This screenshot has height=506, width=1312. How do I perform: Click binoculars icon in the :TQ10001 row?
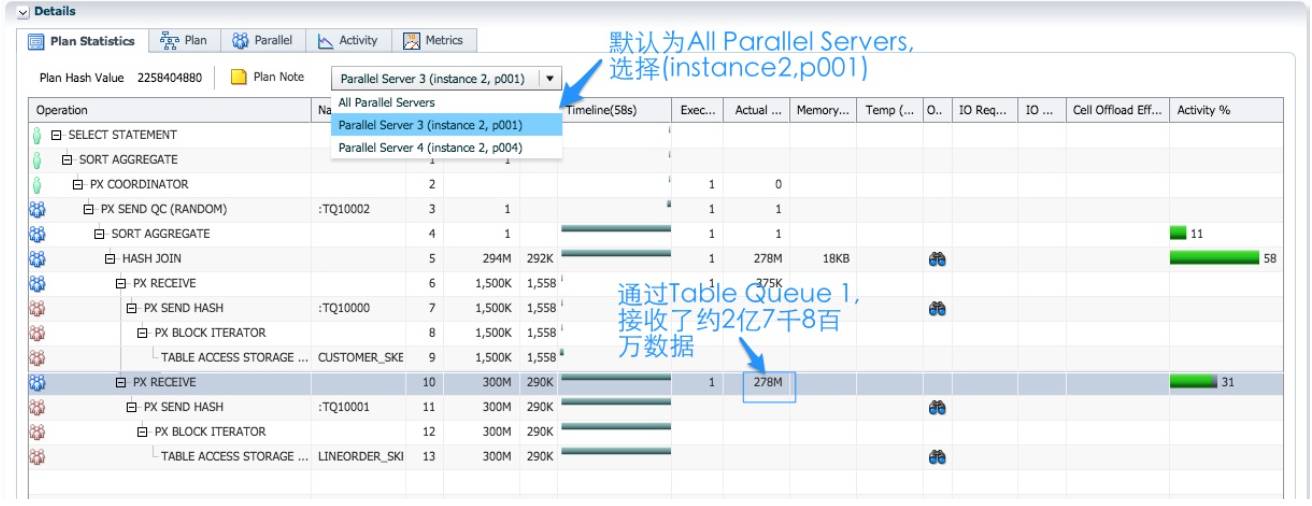click(x=937, y=407)
